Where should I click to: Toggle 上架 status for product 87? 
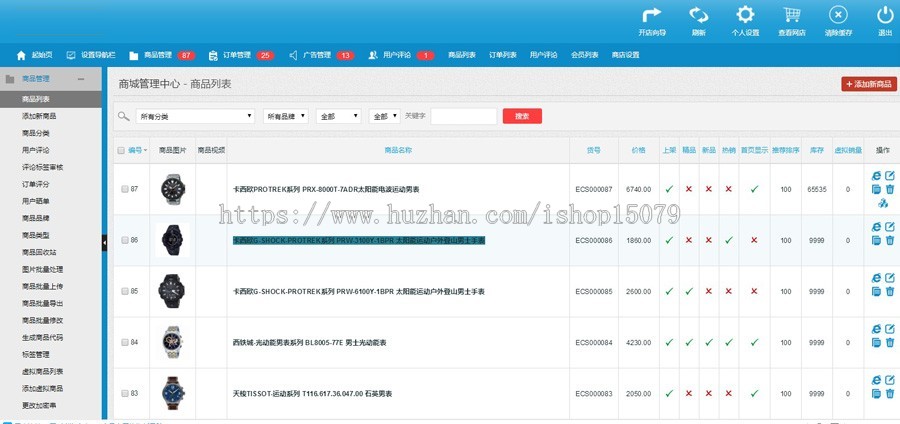669,189
